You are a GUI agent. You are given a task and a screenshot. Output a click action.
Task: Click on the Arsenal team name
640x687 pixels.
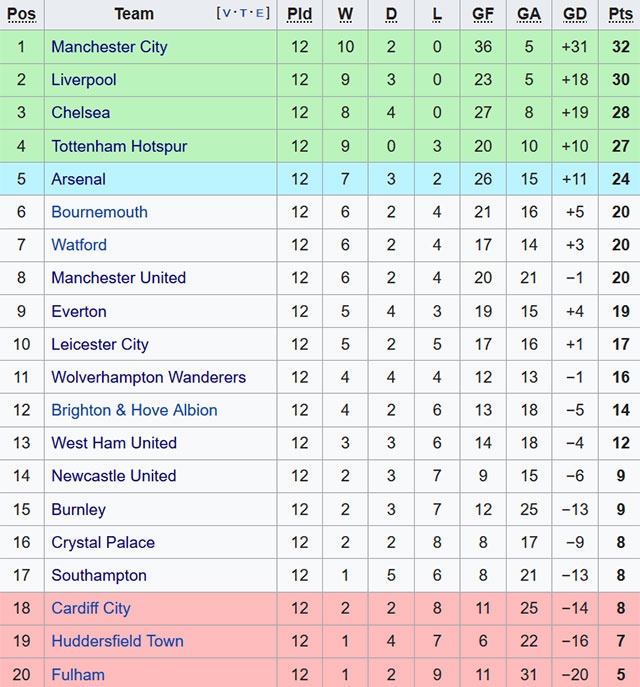coord(78,179)
